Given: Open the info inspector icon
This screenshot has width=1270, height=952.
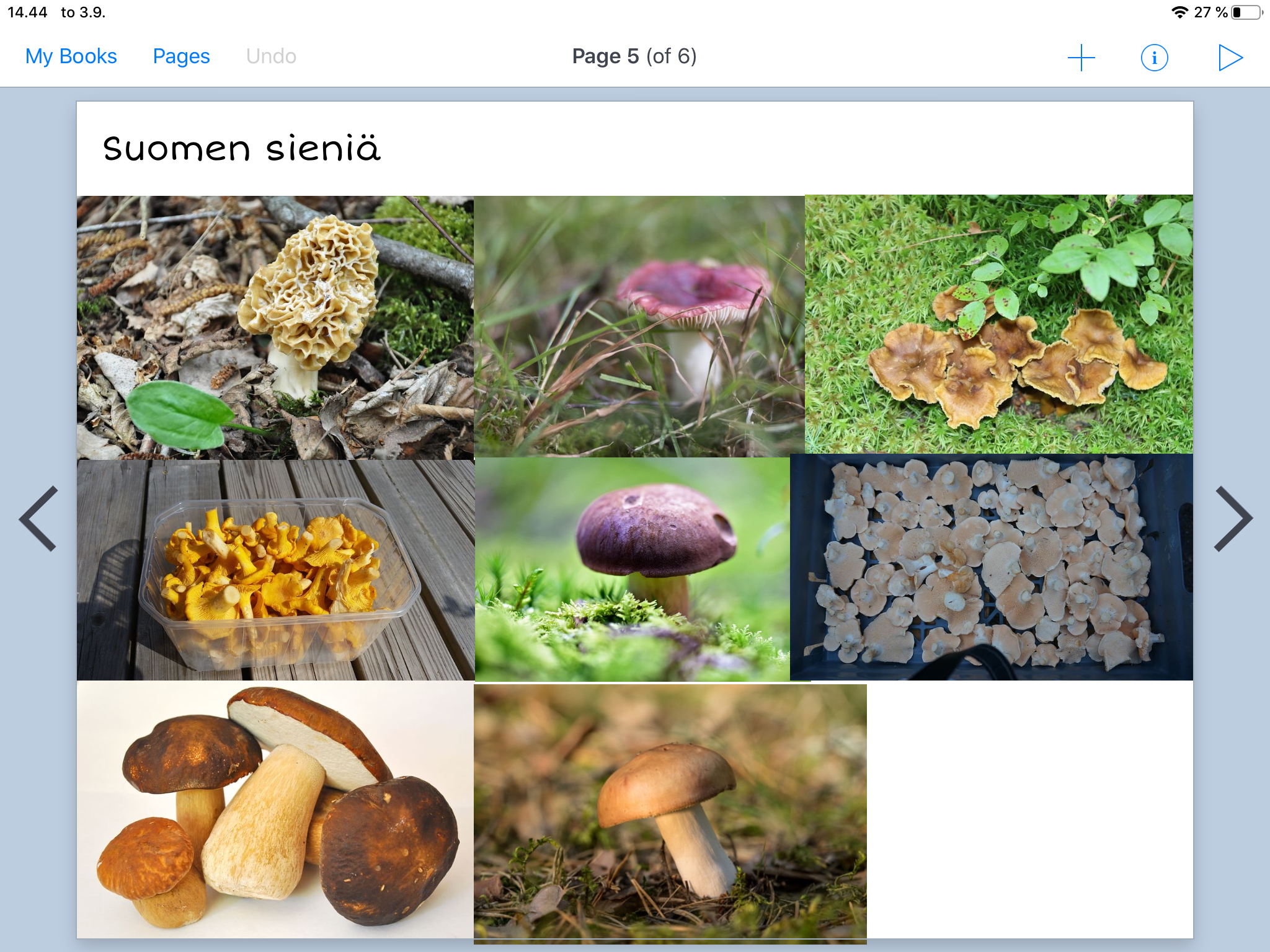Looking at the screenshot, I should (1153, 58).
